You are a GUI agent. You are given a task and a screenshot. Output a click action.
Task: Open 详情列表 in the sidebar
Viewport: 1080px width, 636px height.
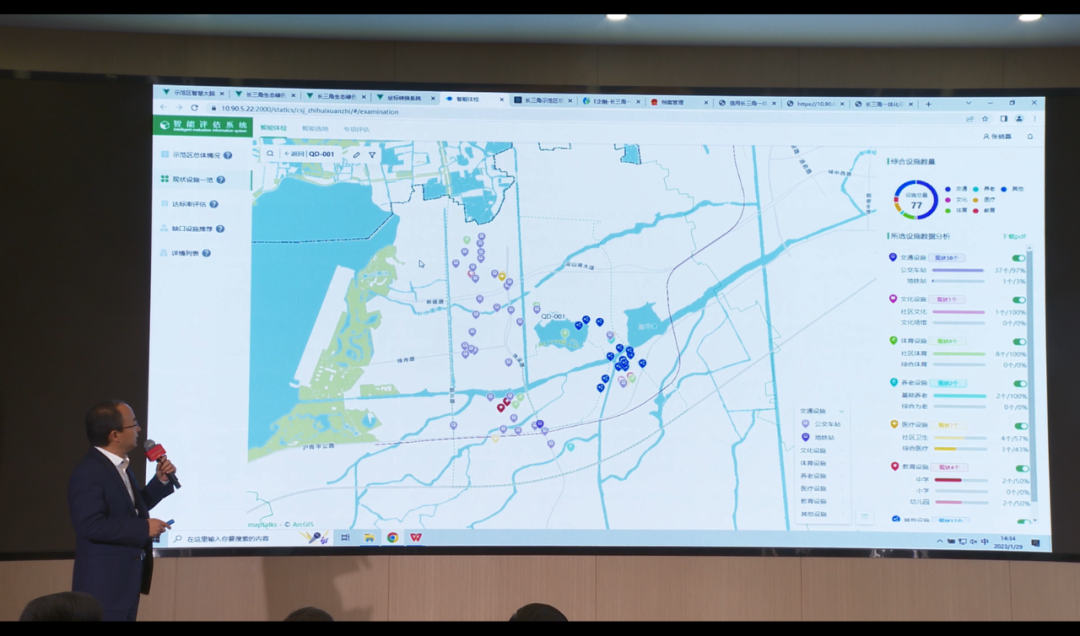[185, 253]
